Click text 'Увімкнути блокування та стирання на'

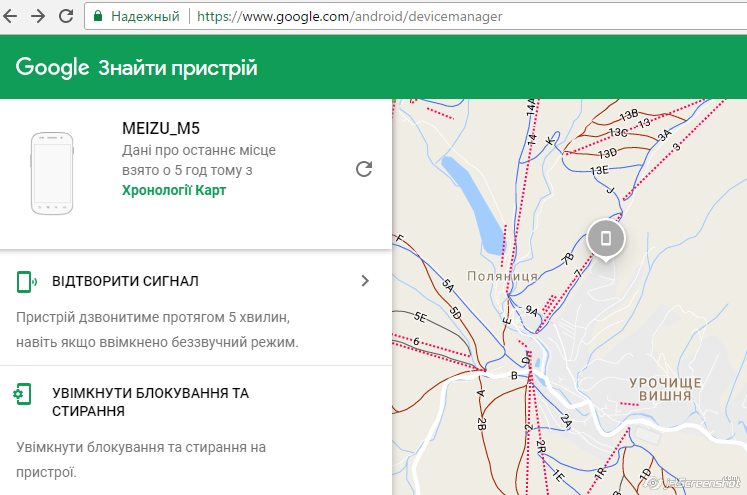point(141,447)
